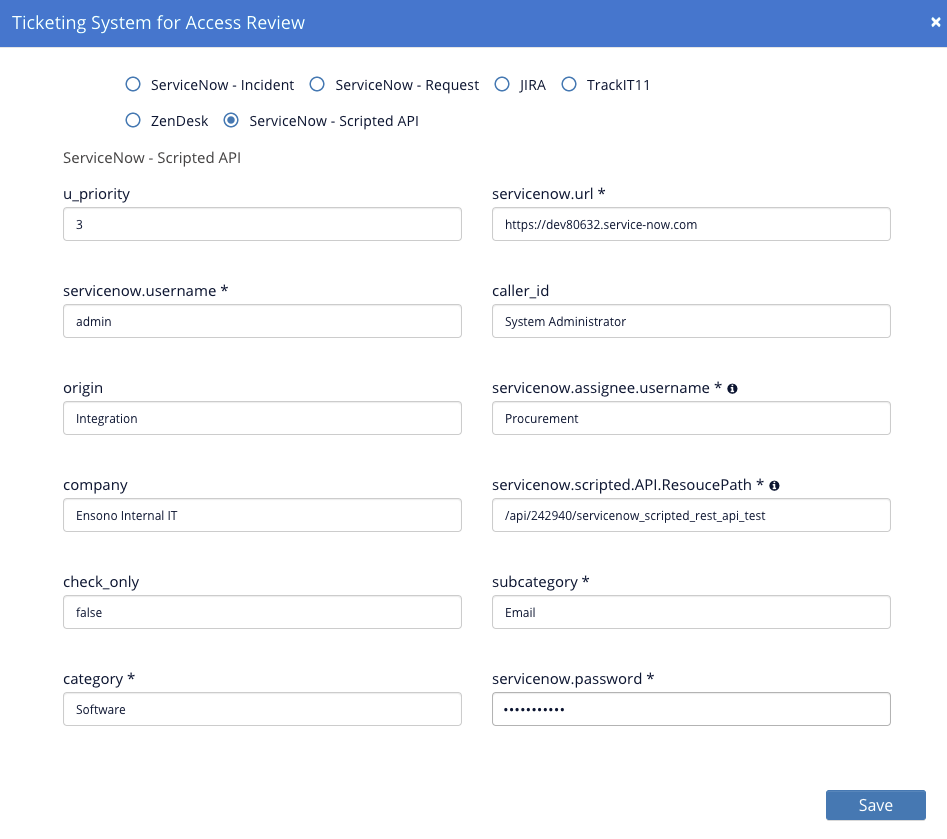Click info icon beside servicenow.scripted.API.ResoucePath
Viewport: 947px width, 839px height.
pos(774,486)
